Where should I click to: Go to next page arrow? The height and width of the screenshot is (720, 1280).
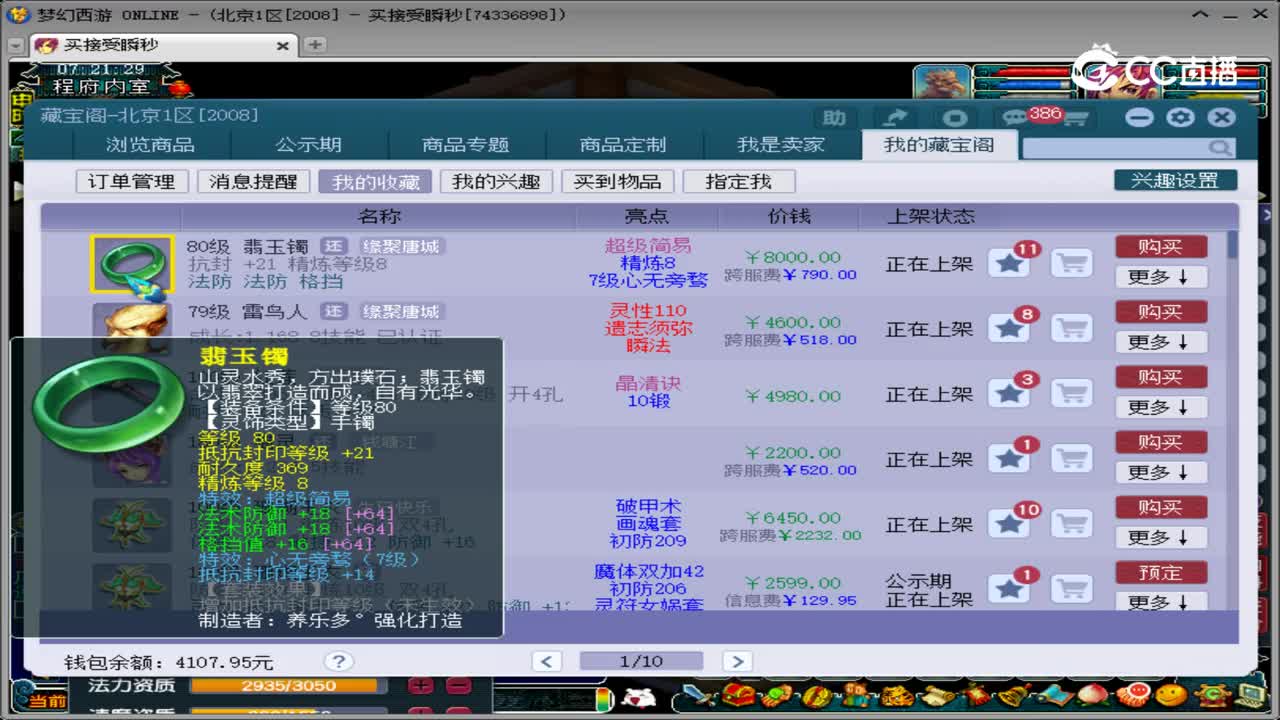click(x=737, y=661)
